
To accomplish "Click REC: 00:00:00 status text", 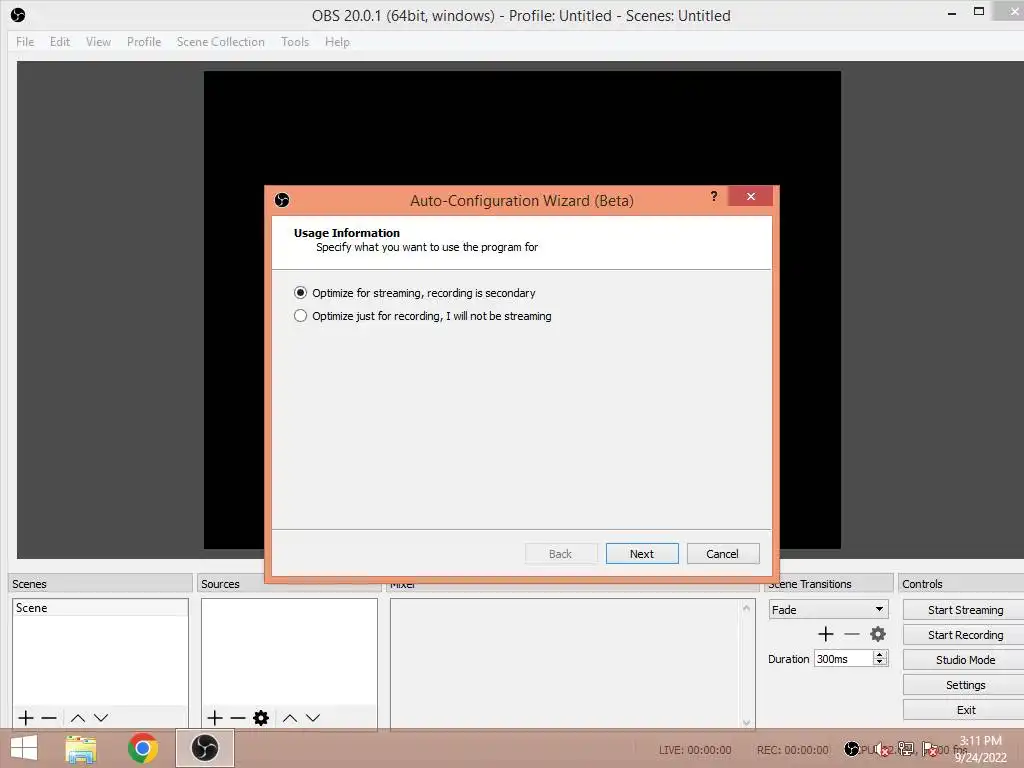I will 792,750.
